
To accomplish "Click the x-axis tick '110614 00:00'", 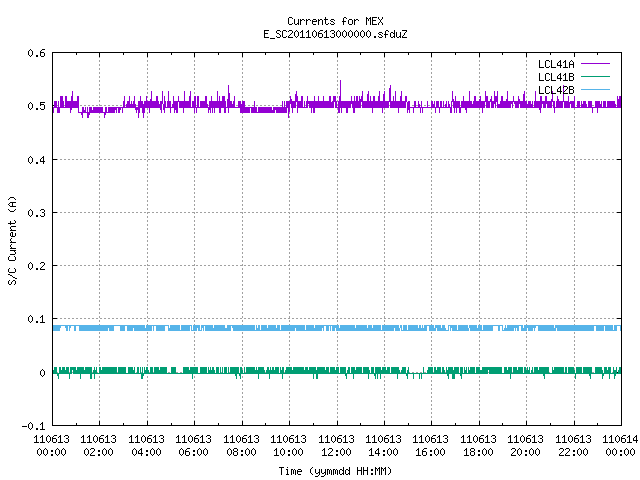I will click(x=620, y=446).
